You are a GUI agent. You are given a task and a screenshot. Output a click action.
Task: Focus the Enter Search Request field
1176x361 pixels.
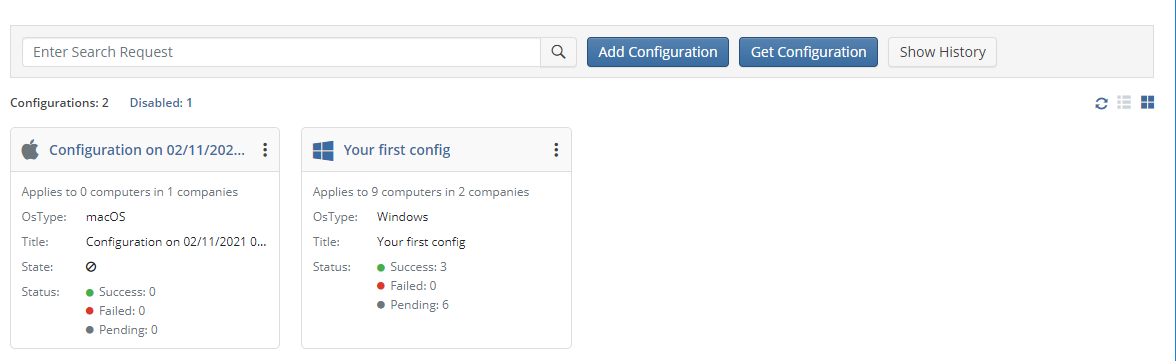[281, 52]
